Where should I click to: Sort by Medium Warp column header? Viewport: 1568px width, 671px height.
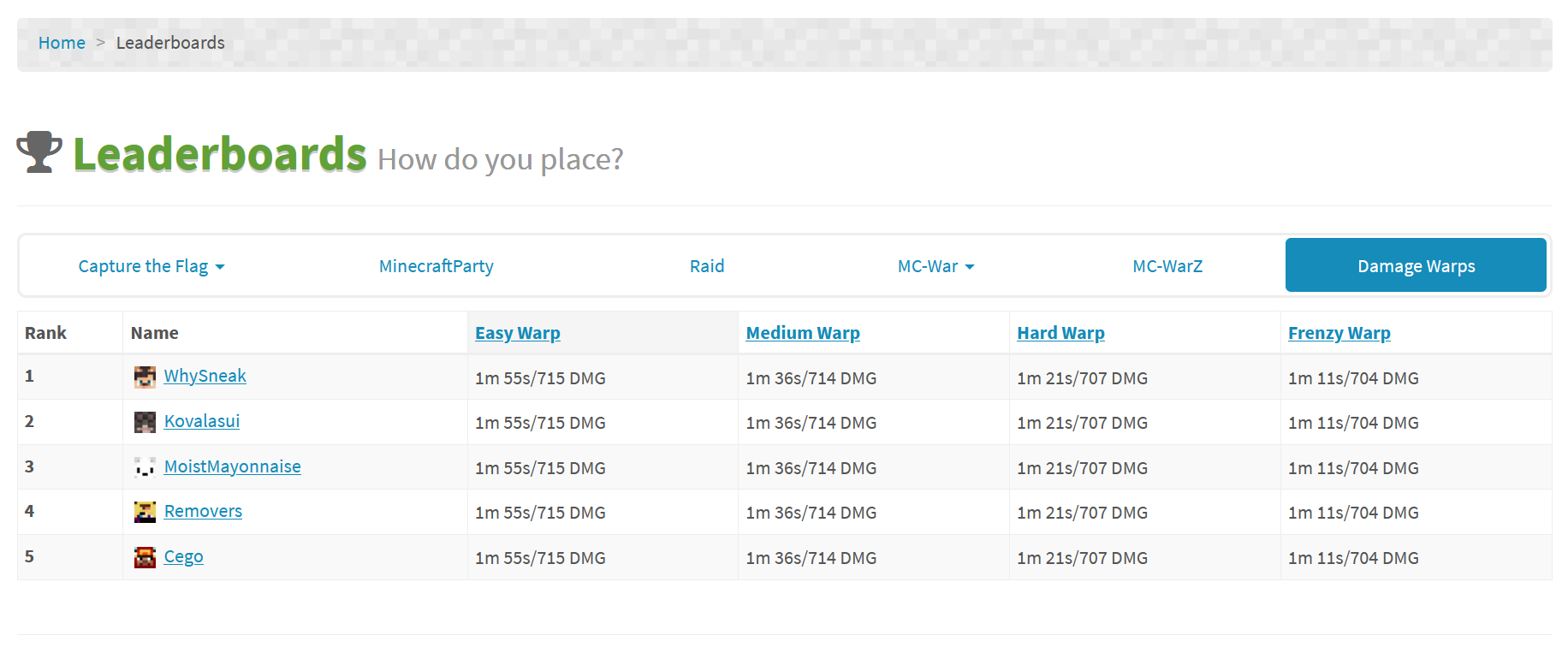802,333
